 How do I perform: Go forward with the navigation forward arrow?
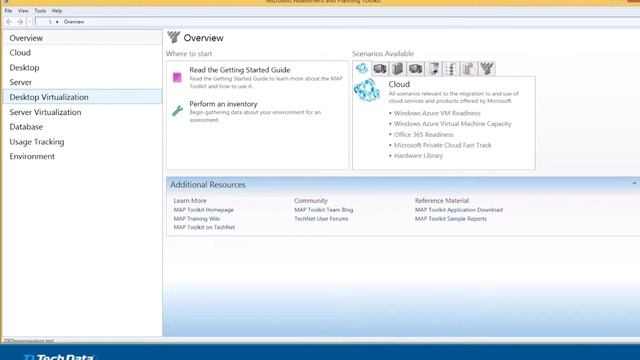click(x=20, y=22)
